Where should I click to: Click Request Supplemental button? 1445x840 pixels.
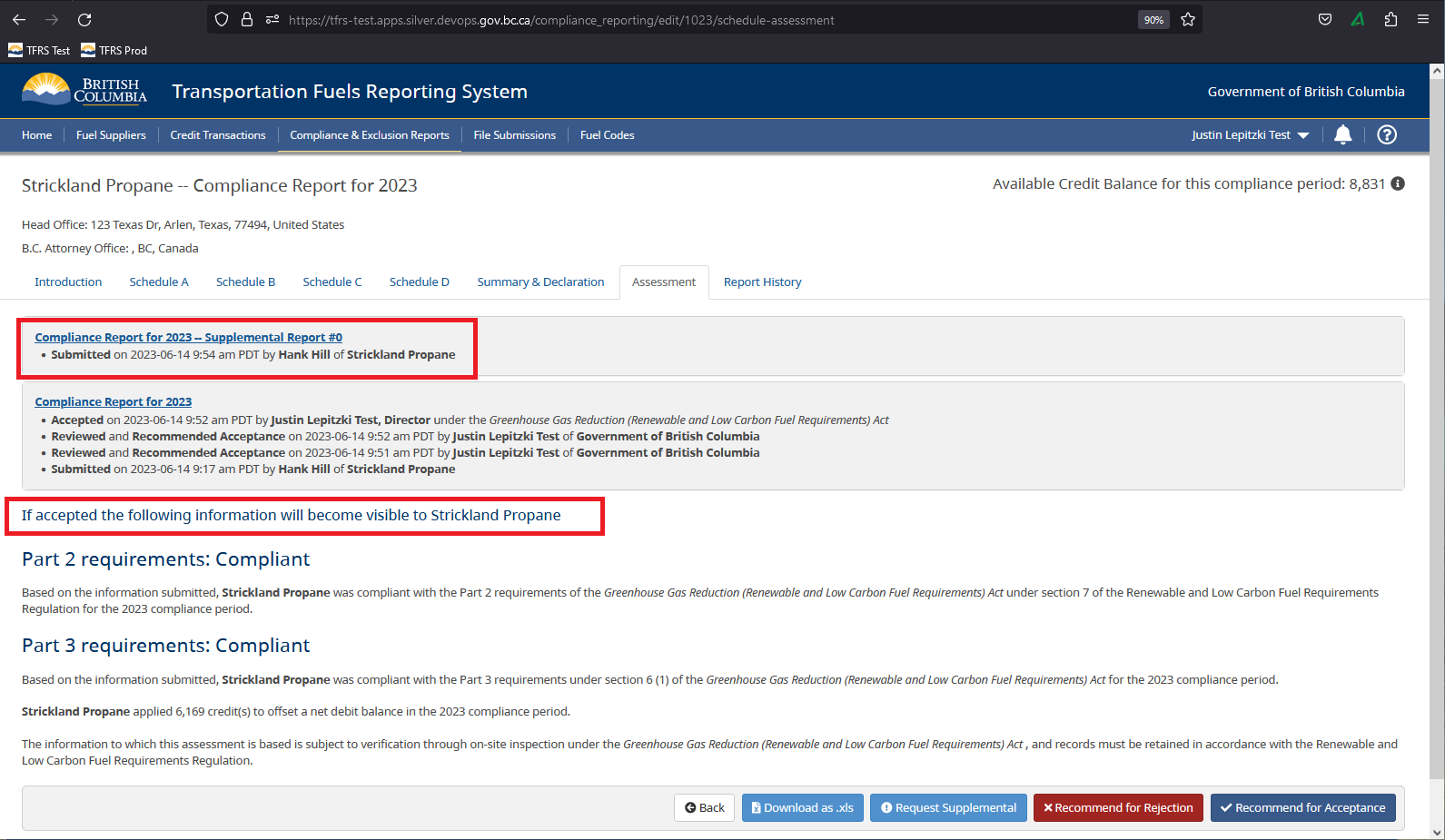point(949,807)
